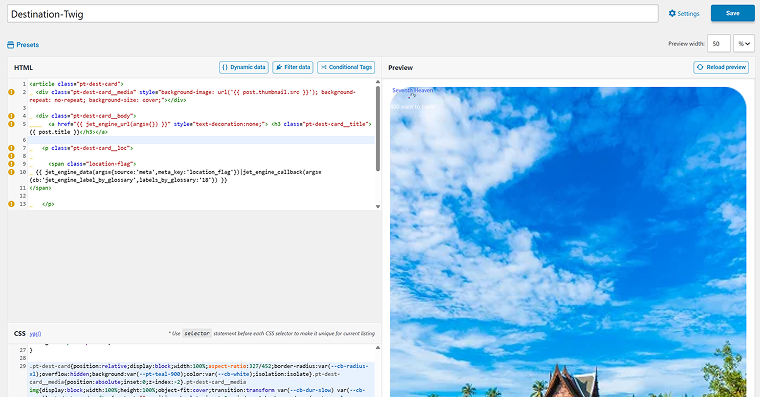Click CSS line 29 .pt-dest-card rule
760x397 pixels.
(201, 381)
